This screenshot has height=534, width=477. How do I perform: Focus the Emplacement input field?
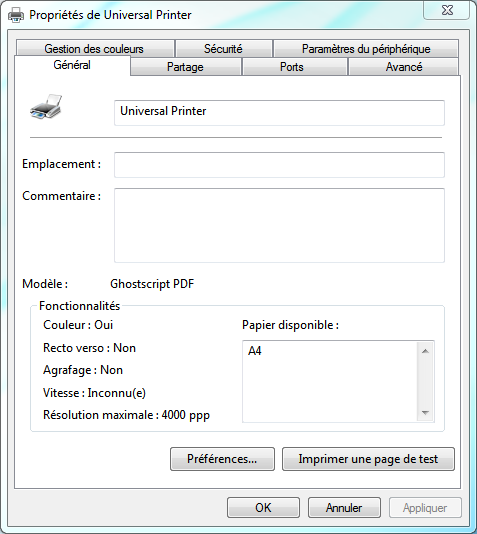pos(279,165)
